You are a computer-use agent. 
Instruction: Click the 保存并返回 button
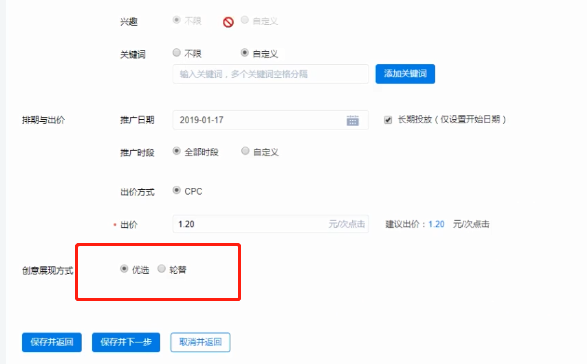pos(52,342)
